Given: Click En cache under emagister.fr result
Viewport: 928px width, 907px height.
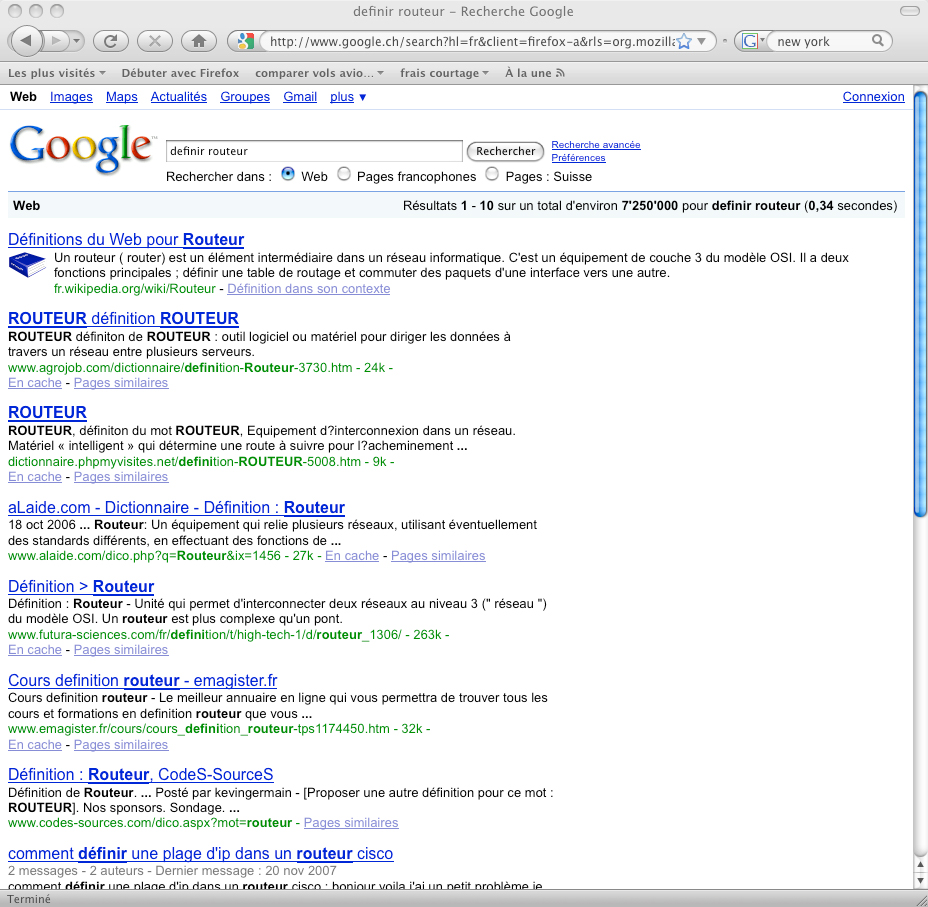Looking at the screenshot, I should point(35,744).
